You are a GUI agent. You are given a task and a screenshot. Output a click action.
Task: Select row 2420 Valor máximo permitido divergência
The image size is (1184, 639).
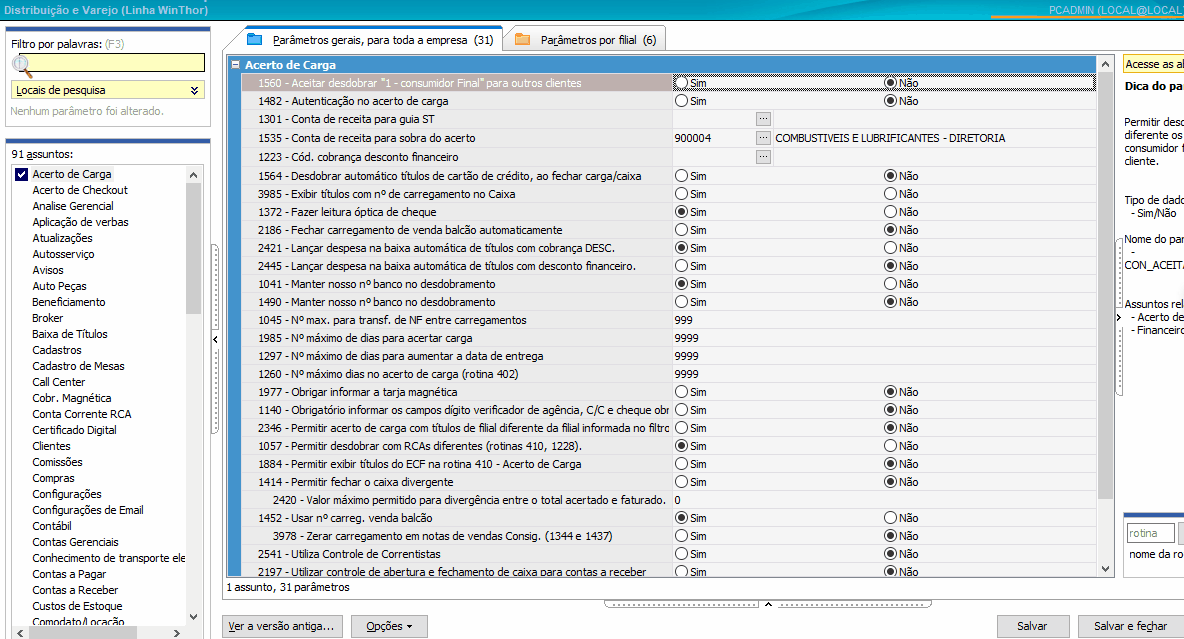pos(470,500)
